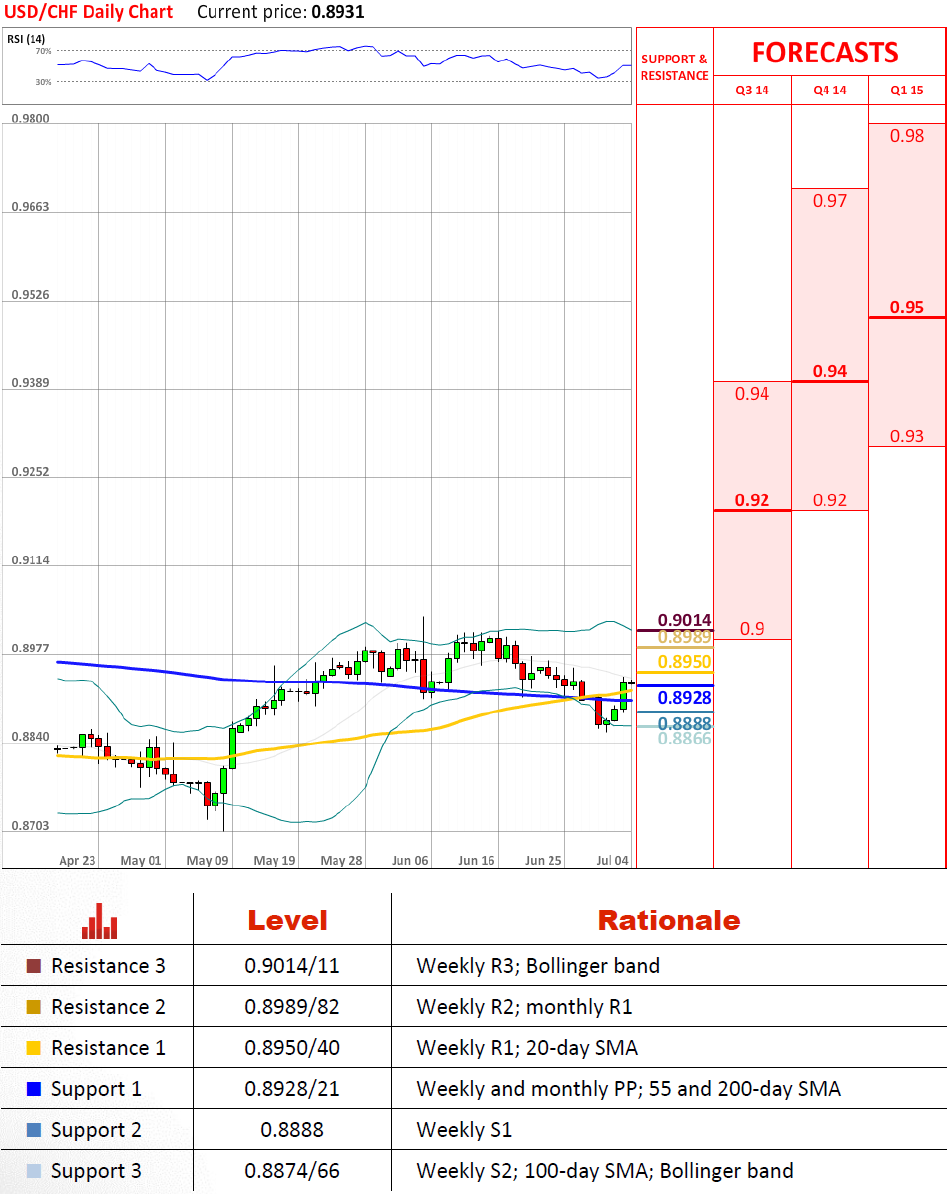Image resolution: width=950 pixels, height=1194 pixels.
Task: Click the 0.8888 support level label
Action: [x=684, y=723]
